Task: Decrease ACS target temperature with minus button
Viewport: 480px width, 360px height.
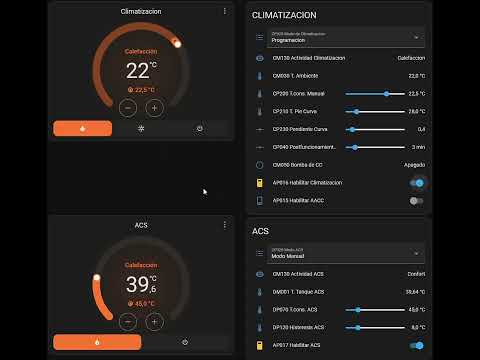Action: tap(128, 322)
